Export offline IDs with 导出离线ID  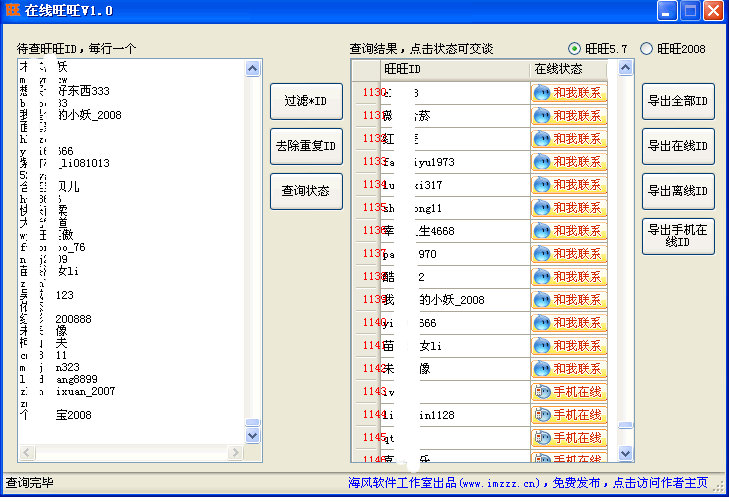point(678,191)
